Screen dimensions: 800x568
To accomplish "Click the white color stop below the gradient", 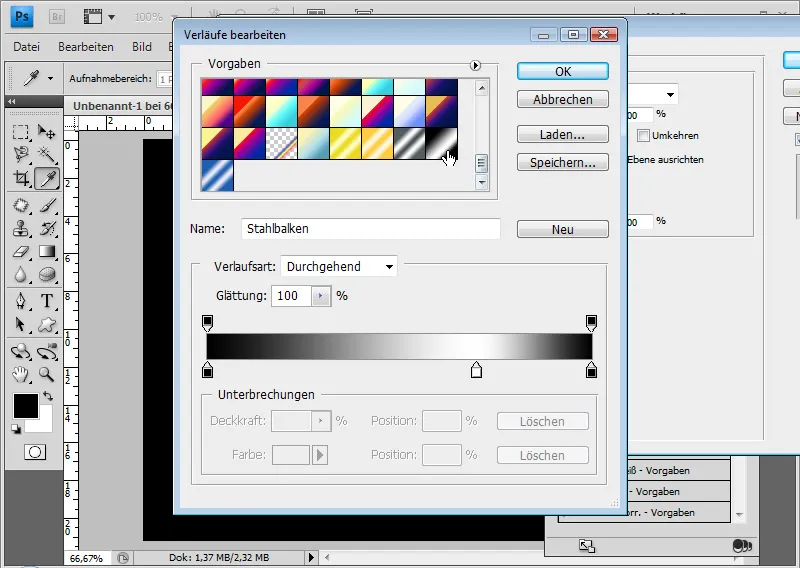I will [476, 370].
